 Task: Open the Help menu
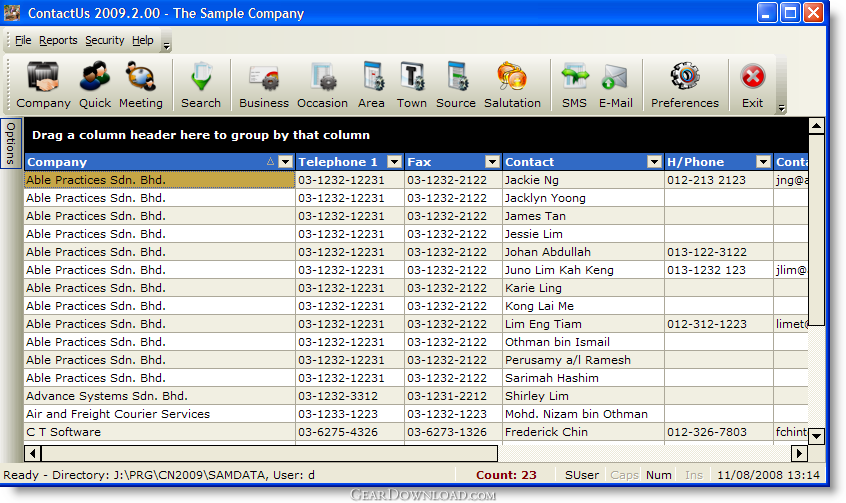coord(143,40)
